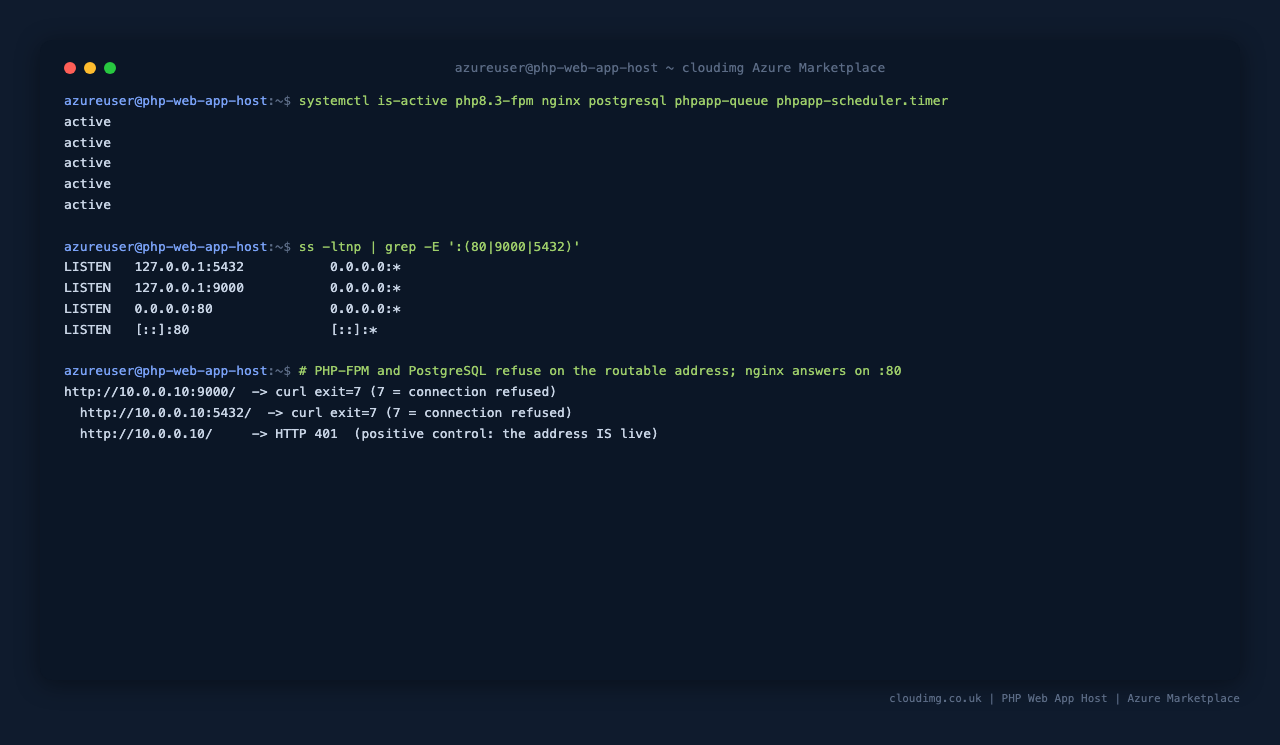Image resolution: width=1280 pixels, height=745 pixels.
Task: Click the last 'active' output line
Action: (x=88, y=205)
